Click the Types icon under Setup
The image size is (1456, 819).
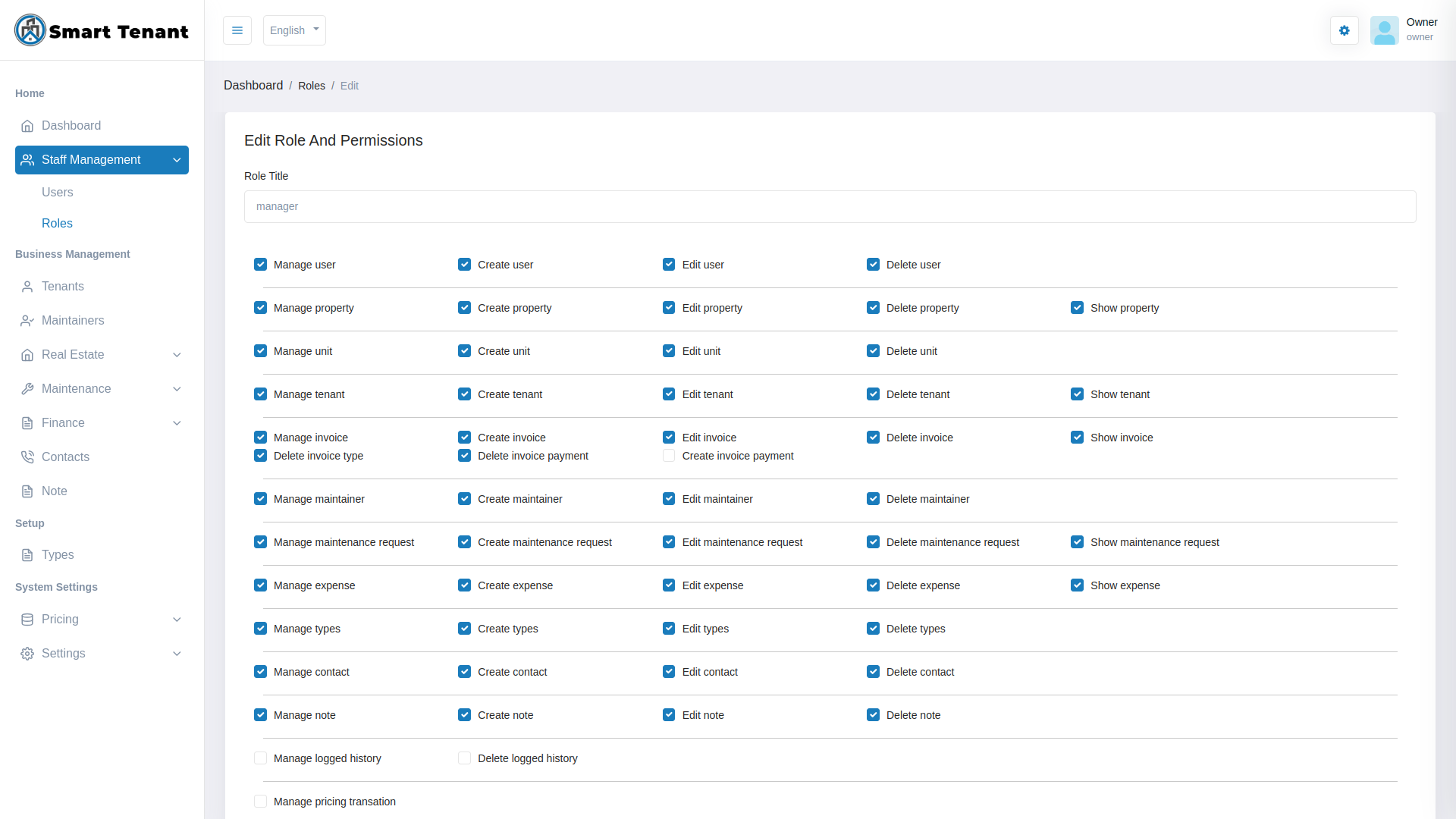pyautogui.click(x=27, y=555)
